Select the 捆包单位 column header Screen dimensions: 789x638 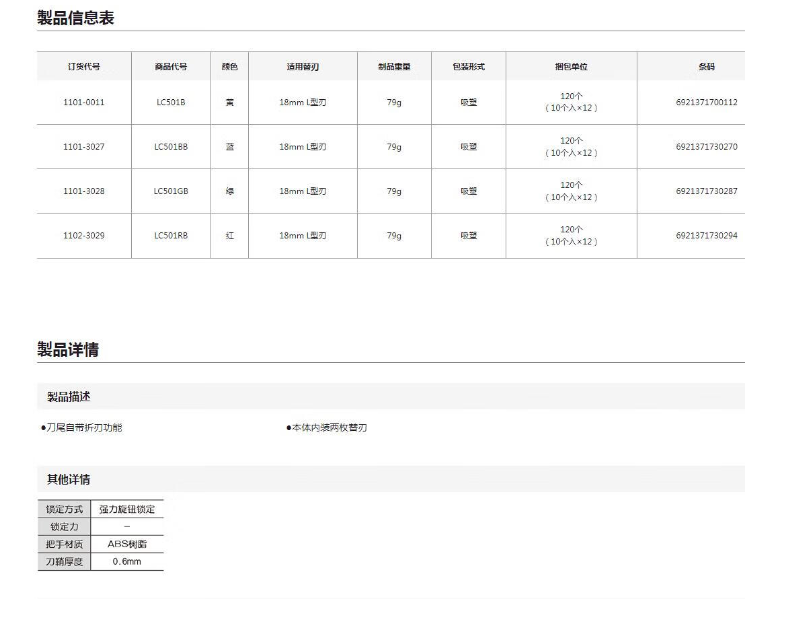pos(571,66)
